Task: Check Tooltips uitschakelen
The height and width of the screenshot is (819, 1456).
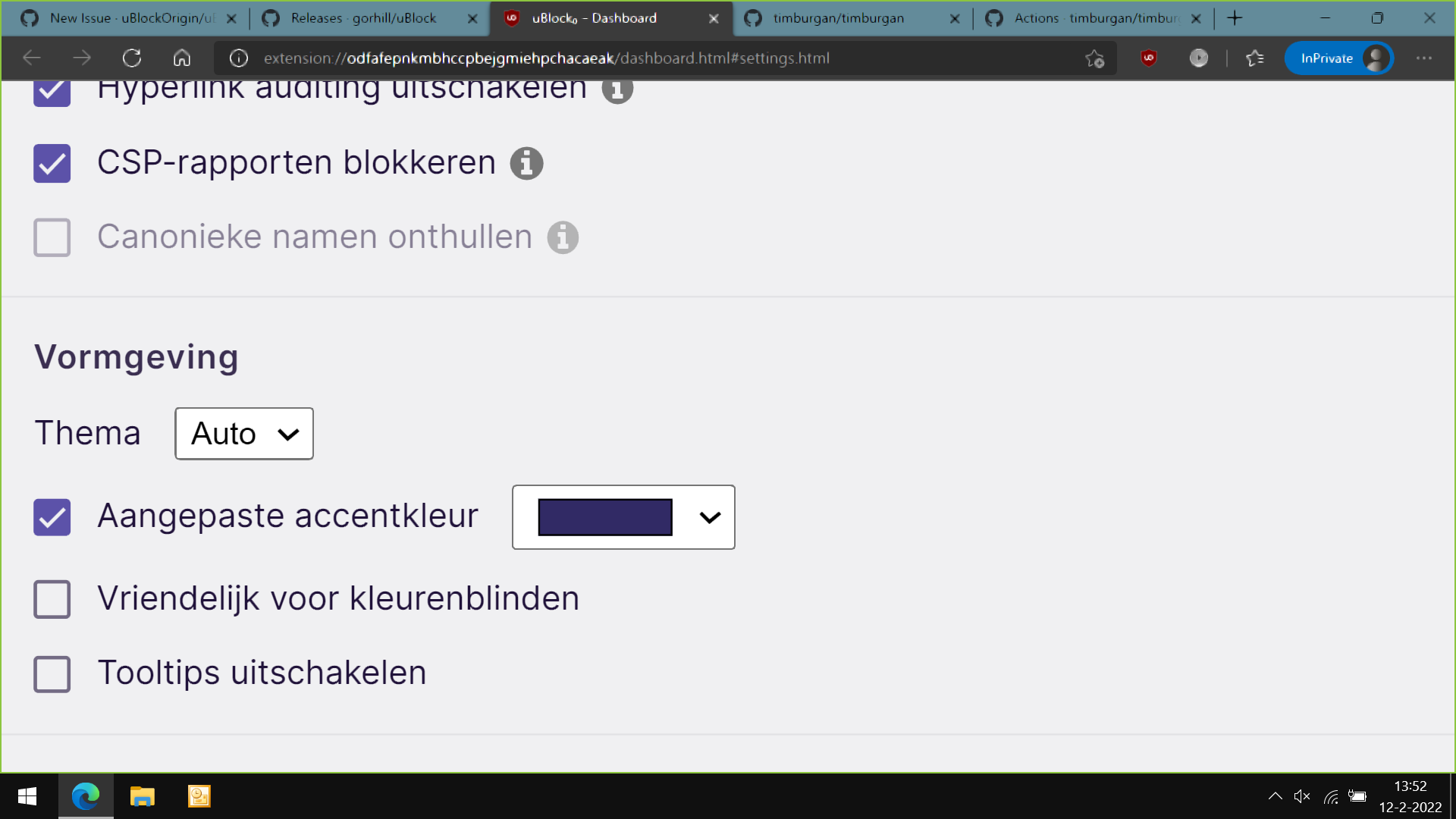Action: pyautogui.click(x=52, y=673)
